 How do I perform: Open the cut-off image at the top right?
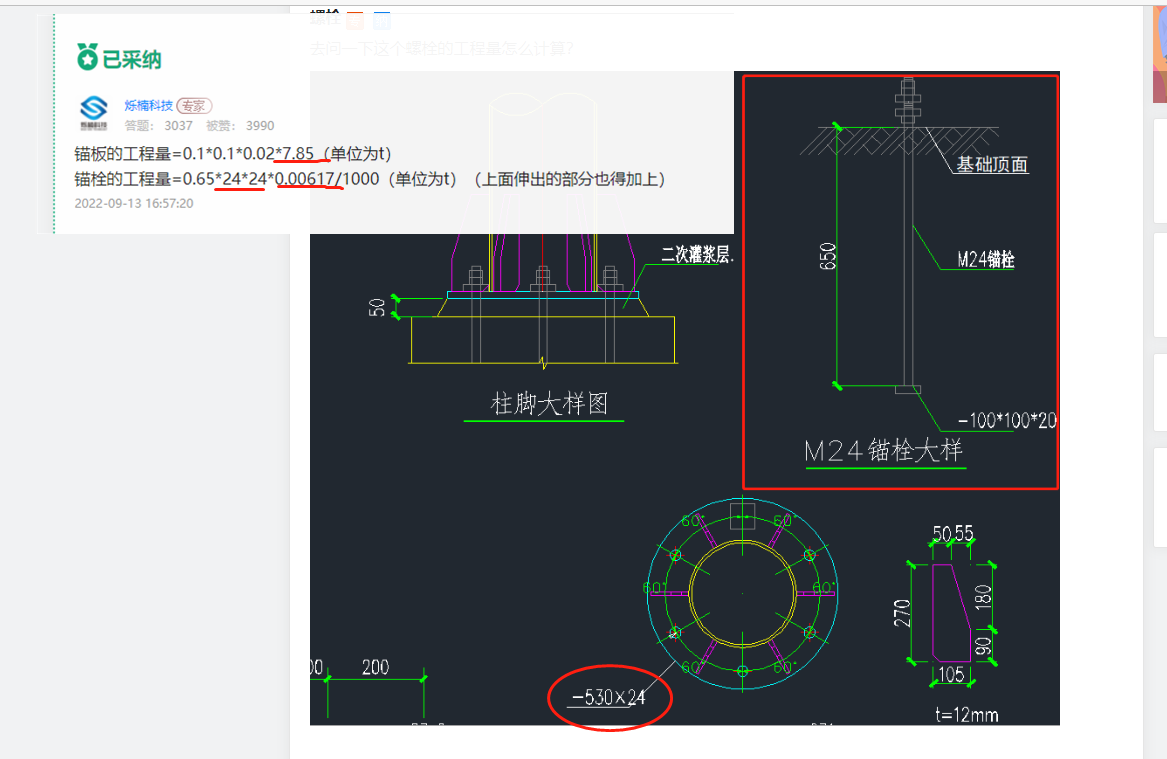[x=1160, y=54]
